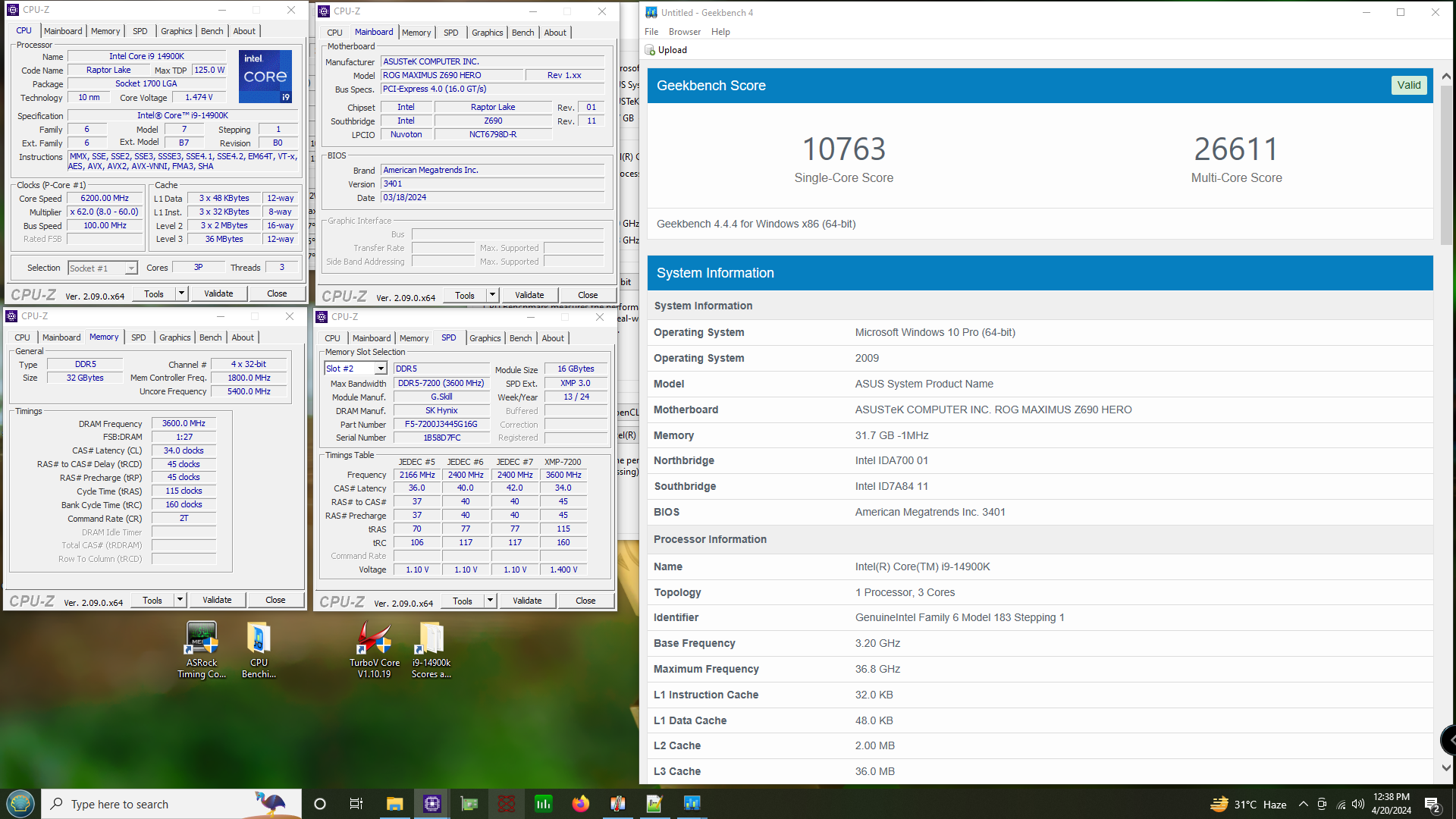Image resolution: width=1456 pixels, height=819 pixels.
Task: Open the Browser menu in Geekbench
Action: point(685,32)
